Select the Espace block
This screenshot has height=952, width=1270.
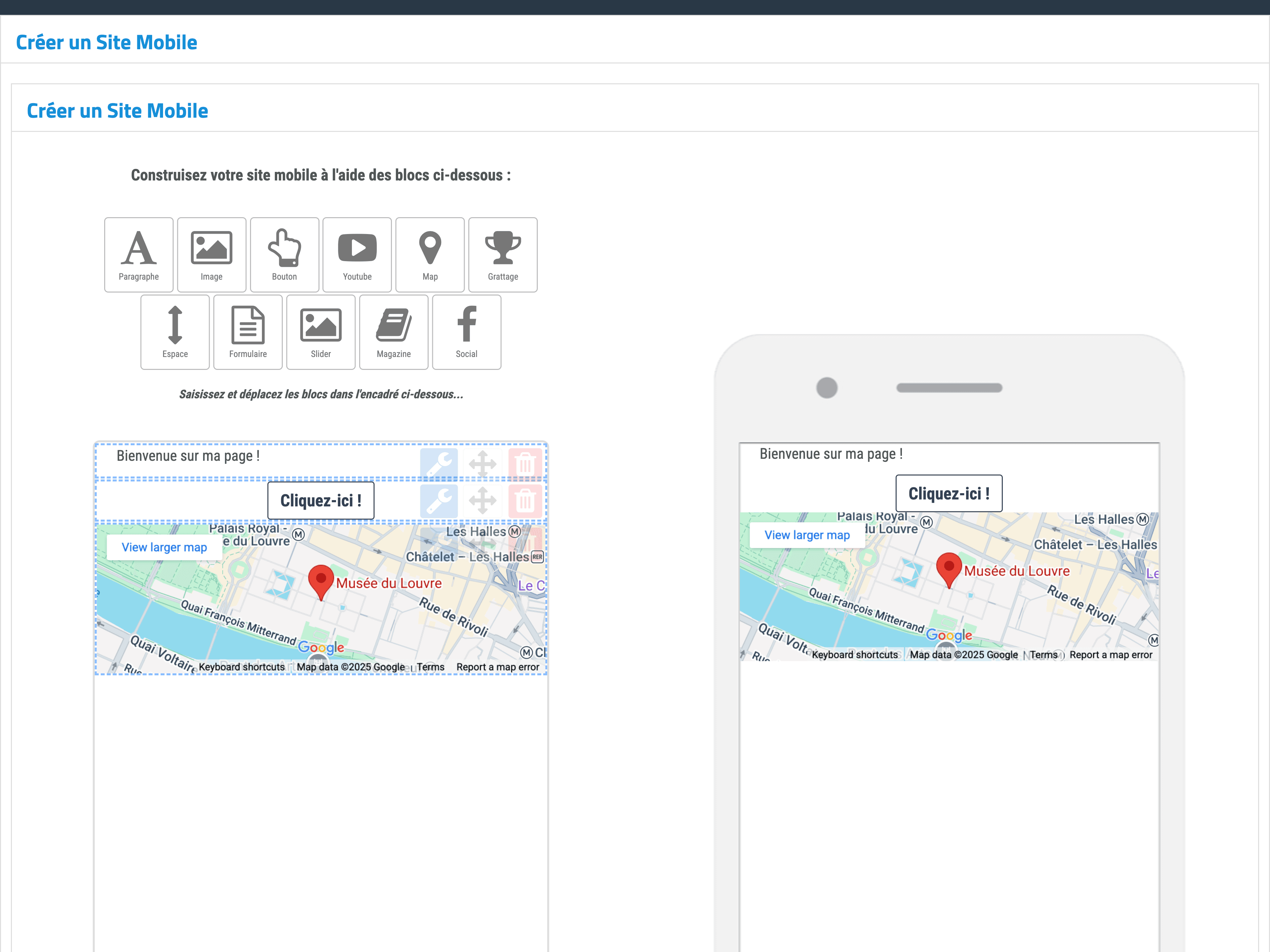tap(175, 332)
